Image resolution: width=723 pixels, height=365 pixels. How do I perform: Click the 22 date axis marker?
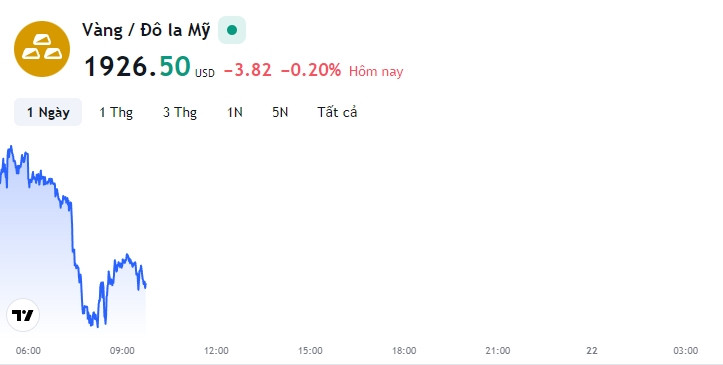(592, 351)
